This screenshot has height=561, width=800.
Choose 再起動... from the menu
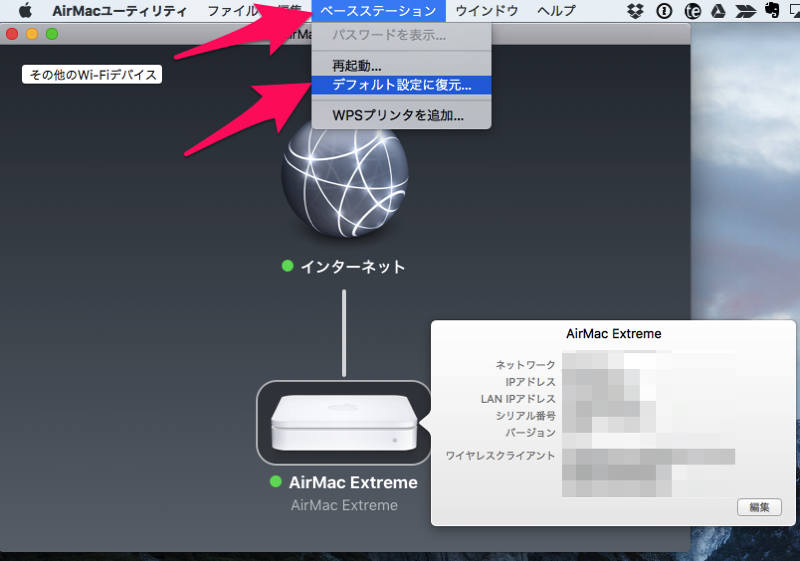click(x=402, y=66)
